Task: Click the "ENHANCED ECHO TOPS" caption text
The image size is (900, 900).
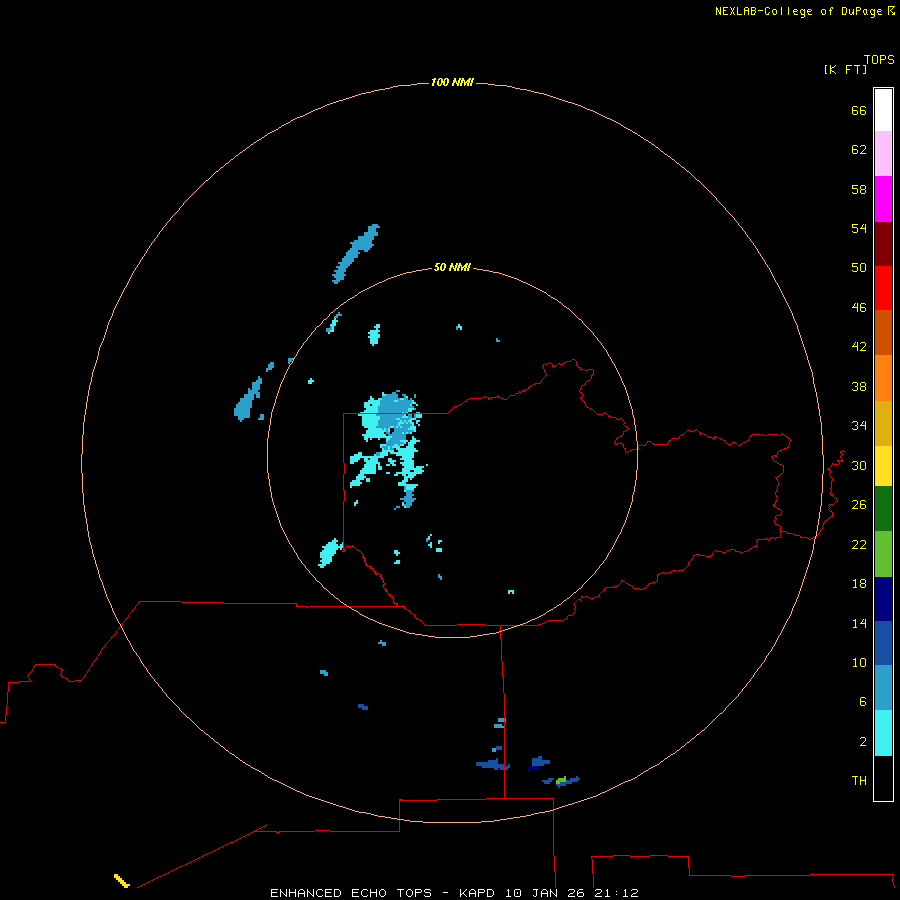Action: coord(351,893)
